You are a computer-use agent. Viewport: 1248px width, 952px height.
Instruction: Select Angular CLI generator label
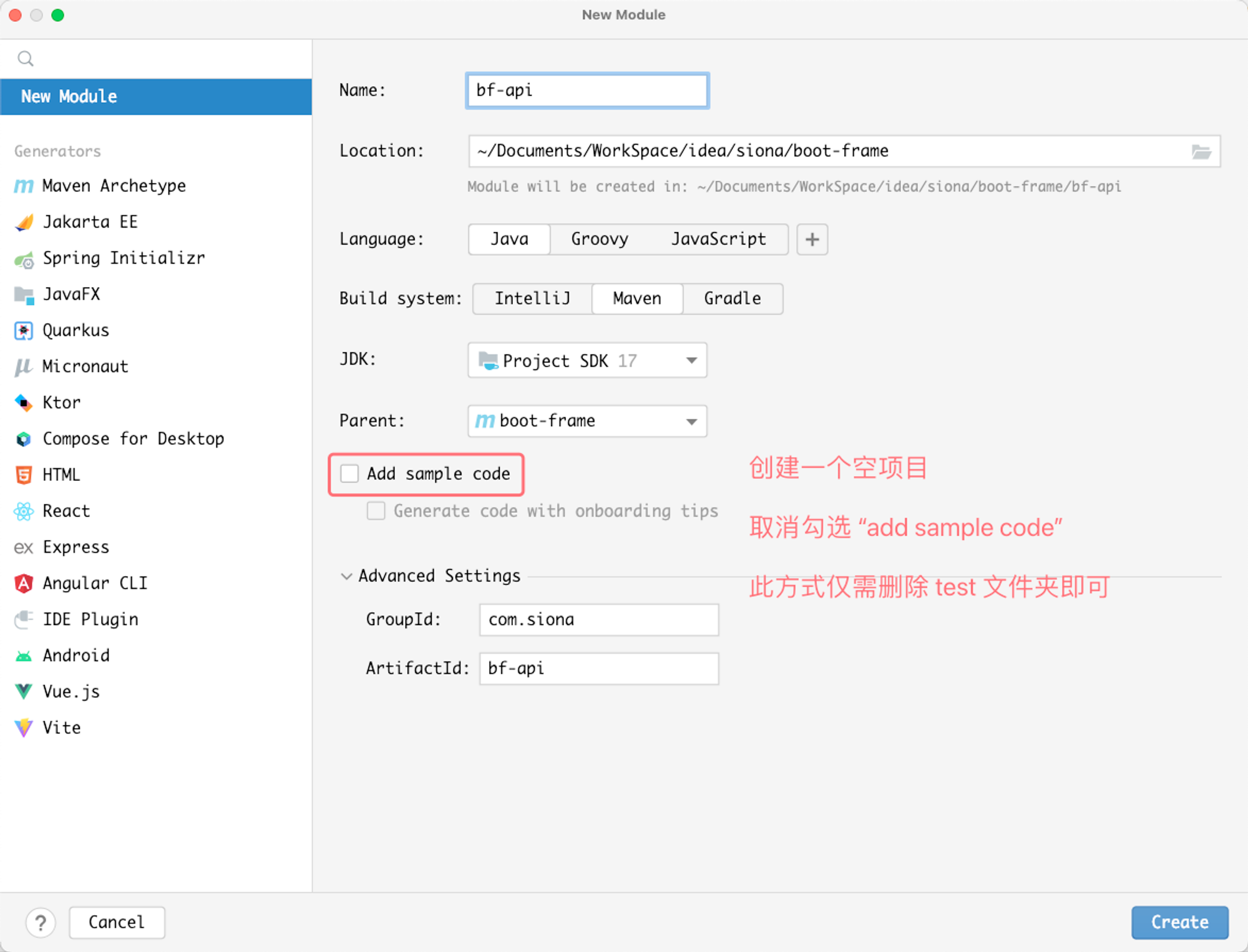click(95, 584)
